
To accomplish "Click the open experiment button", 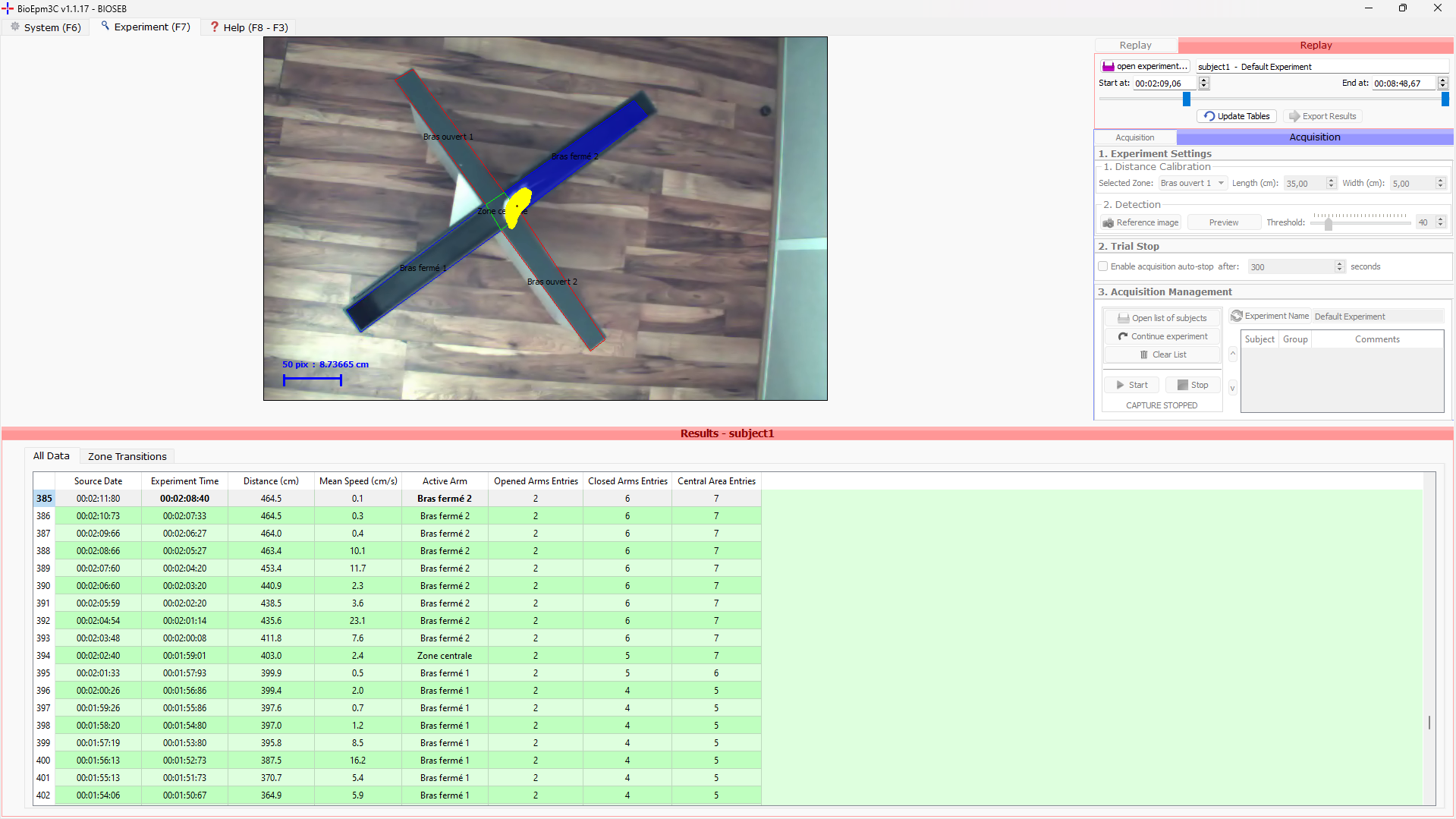I will pyautogui.click(x=1145, y=67).
